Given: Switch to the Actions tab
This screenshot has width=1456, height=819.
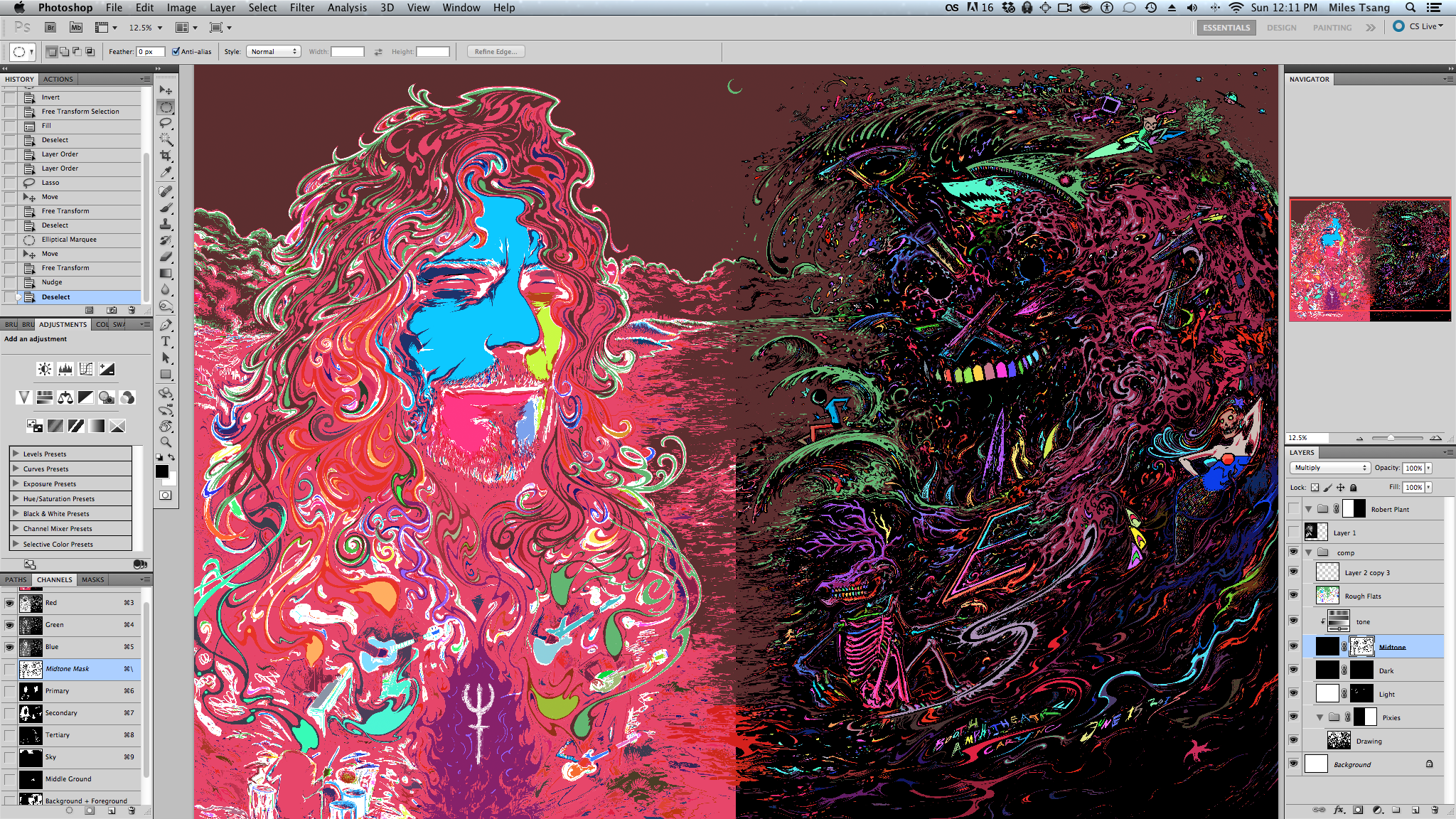Looking at the screenshot, I should [58, 79].
